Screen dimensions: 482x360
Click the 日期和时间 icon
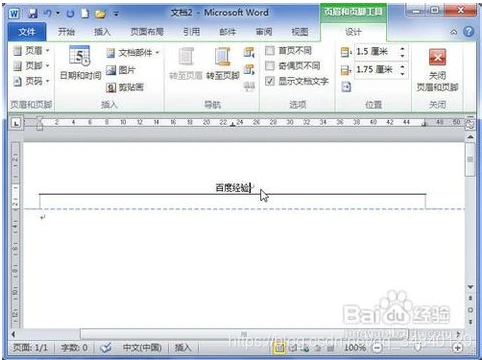click(x=80, y=56)
